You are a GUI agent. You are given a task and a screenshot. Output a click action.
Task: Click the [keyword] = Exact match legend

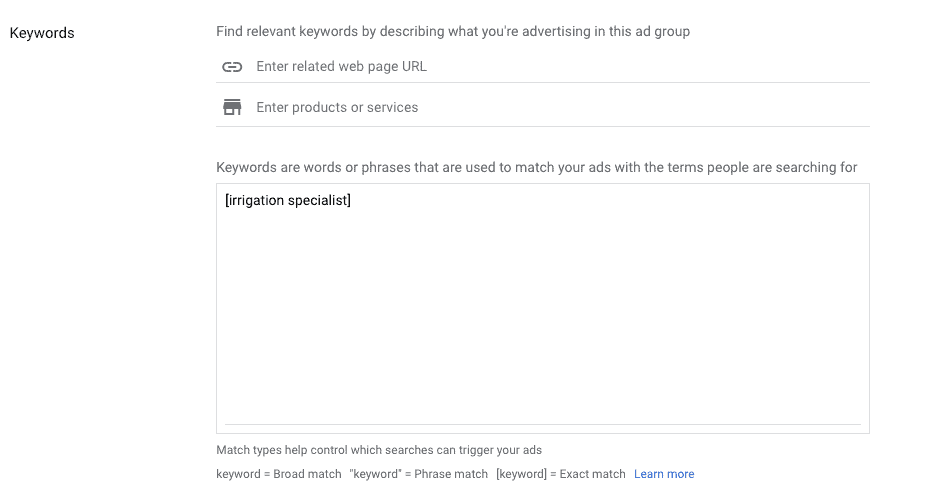tap(561, 474)
